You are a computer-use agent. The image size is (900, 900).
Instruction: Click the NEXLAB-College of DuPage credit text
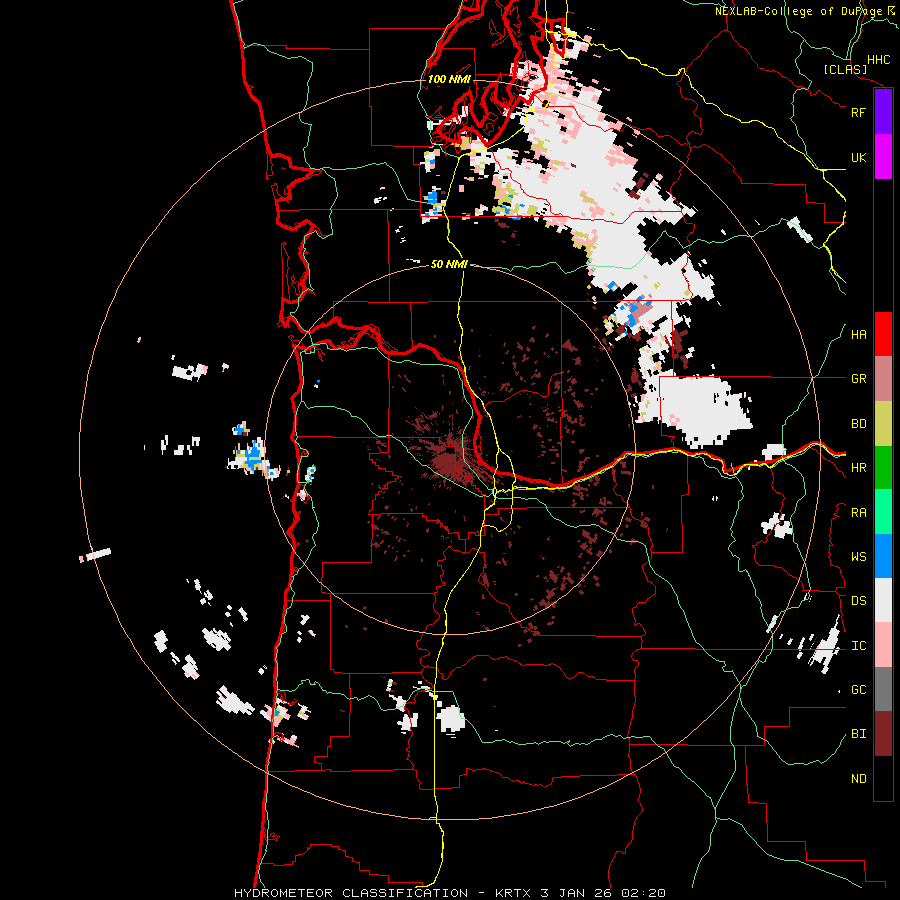[798, 11]
